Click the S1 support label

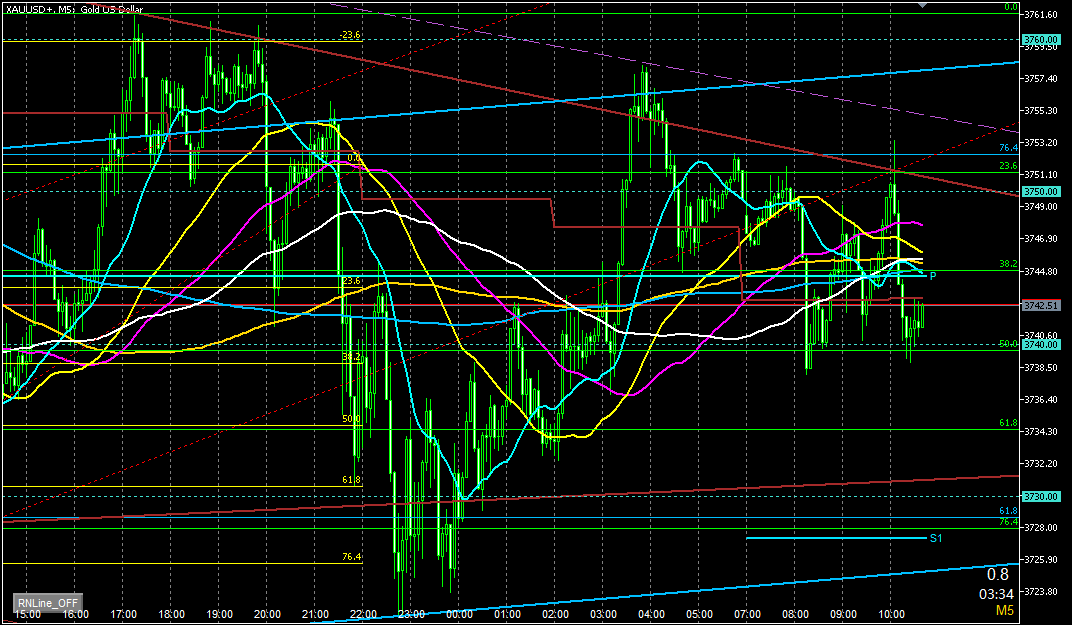coord(935,538)
